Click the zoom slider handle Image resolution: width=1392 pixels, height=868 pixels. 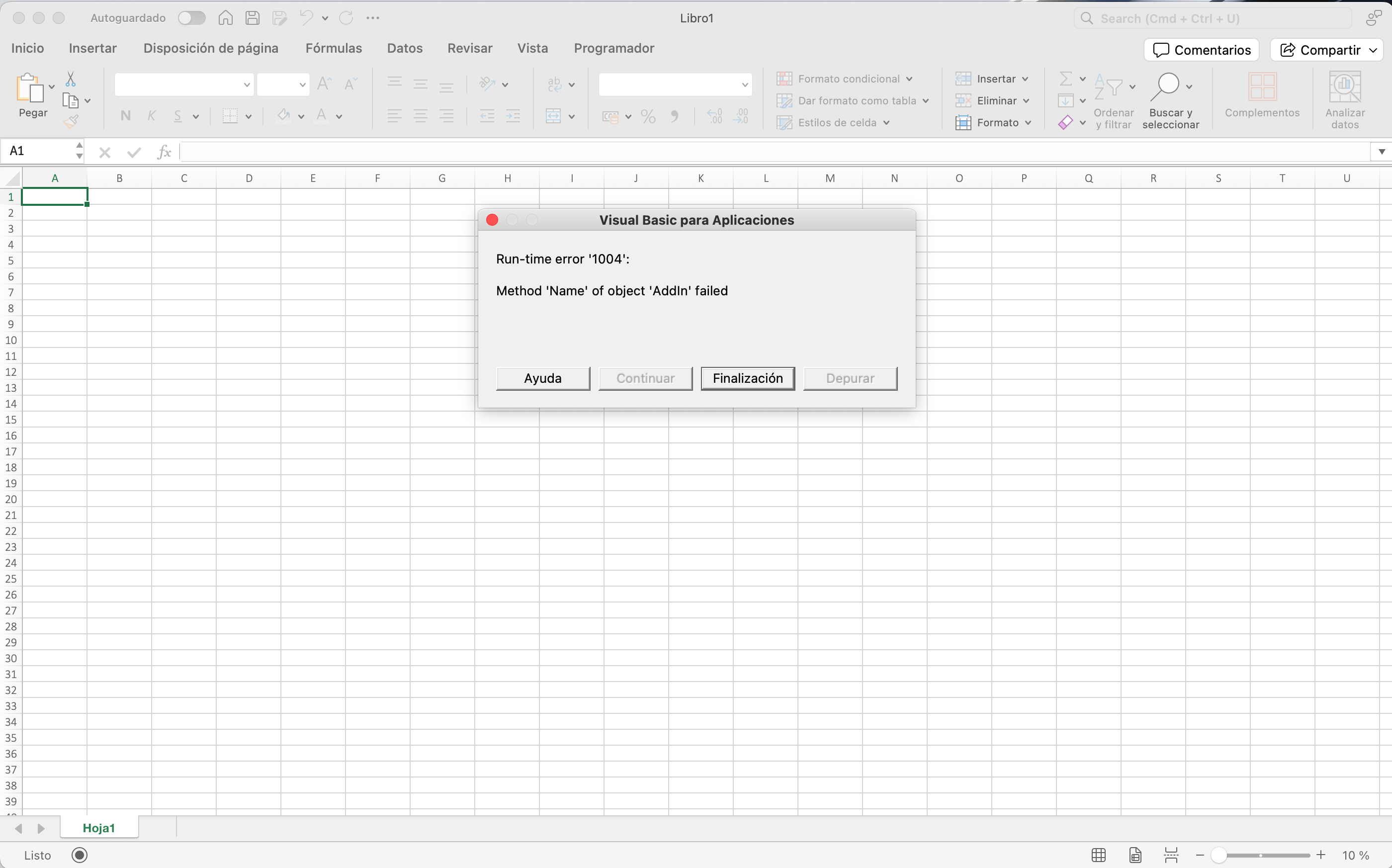(x=1218, y=855)
